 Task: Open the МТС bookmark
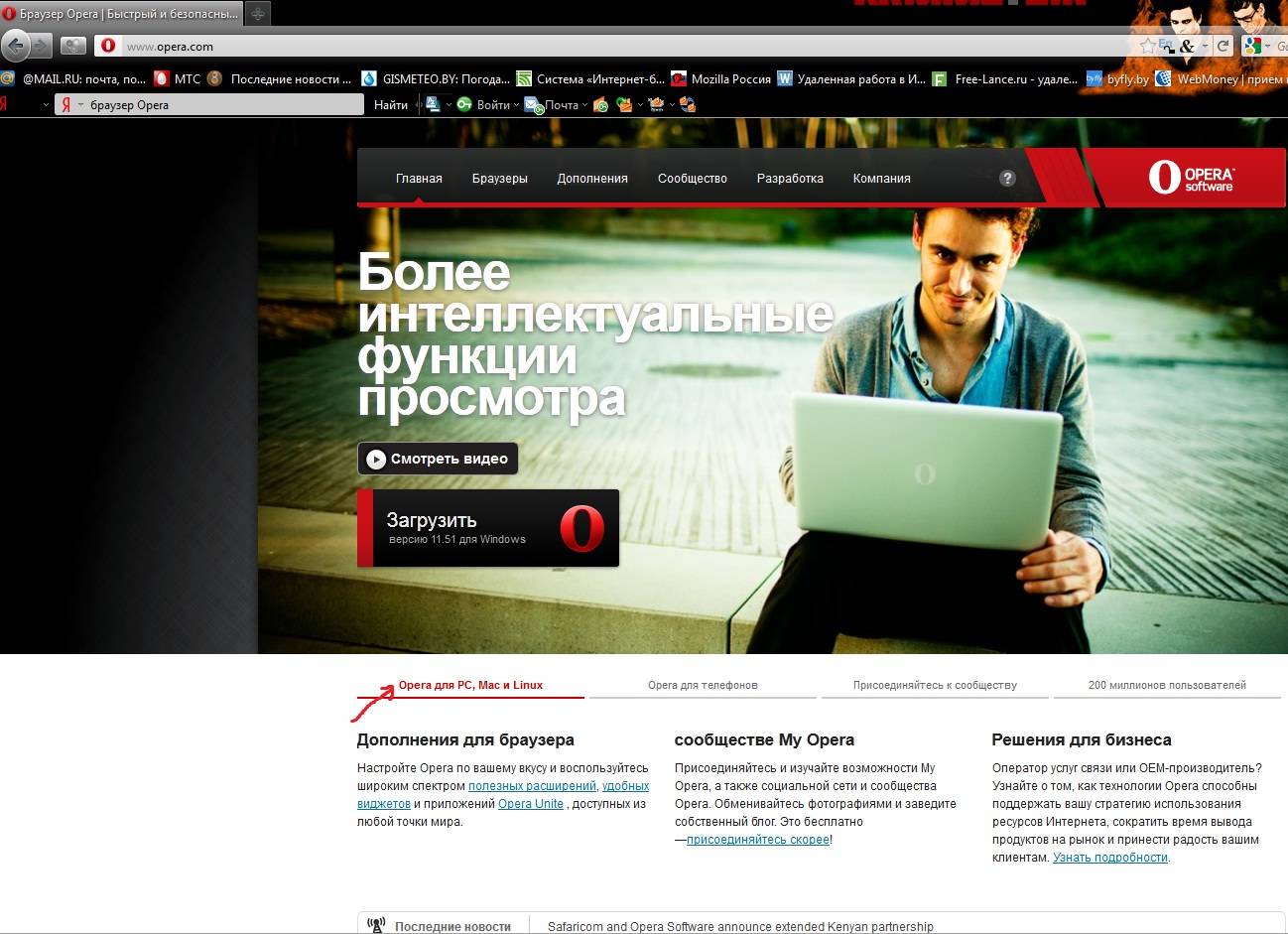pos(177,78)
